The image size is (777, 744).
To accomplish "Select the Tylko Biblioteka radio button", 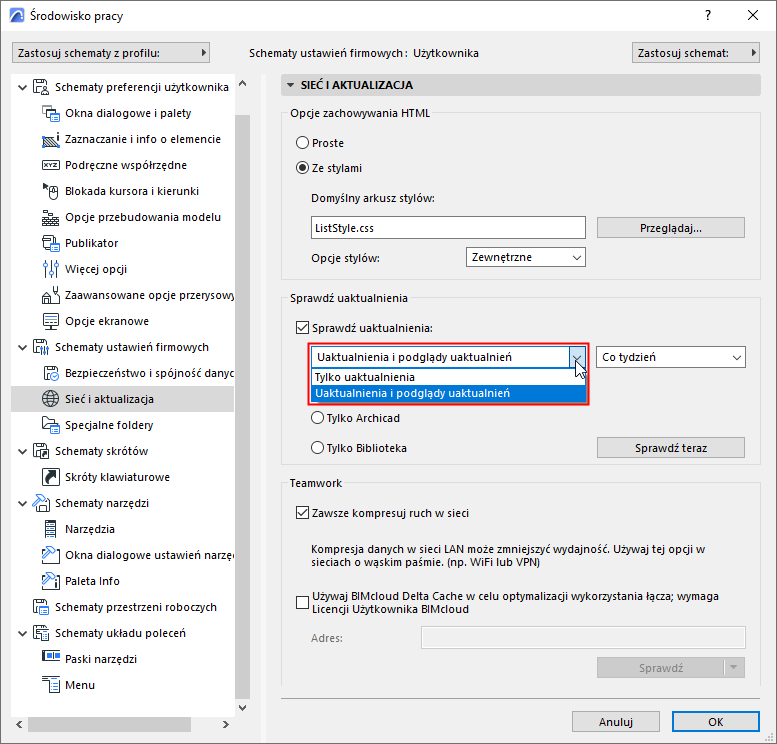I will (317, 448).
